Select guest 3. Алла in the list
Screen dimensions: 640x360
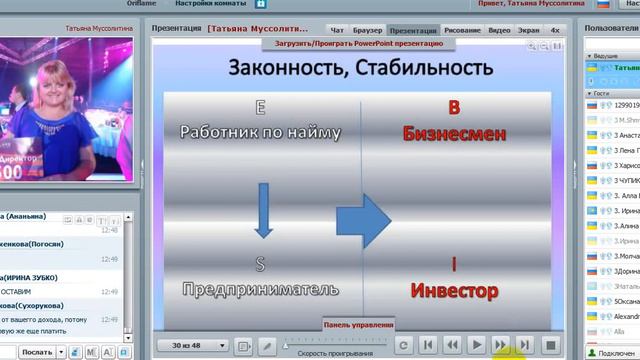pos(613,196)
